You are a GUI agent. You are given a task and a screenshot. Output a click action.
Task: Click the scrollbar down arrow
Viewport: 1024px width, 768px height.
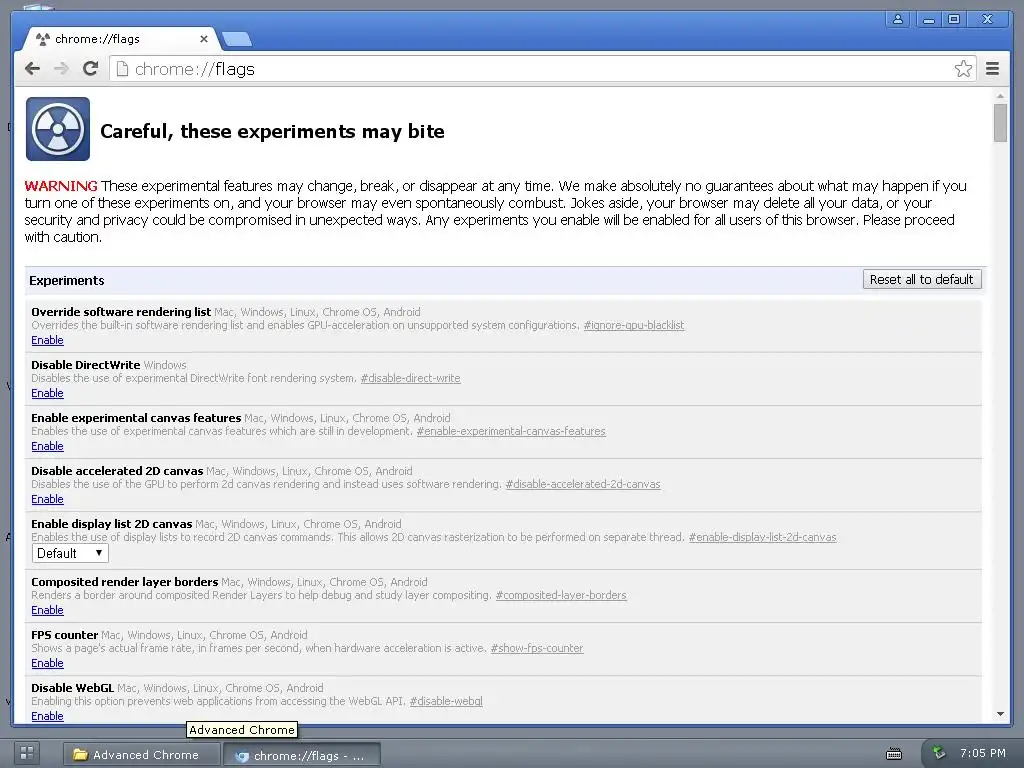pos(1000,714)
